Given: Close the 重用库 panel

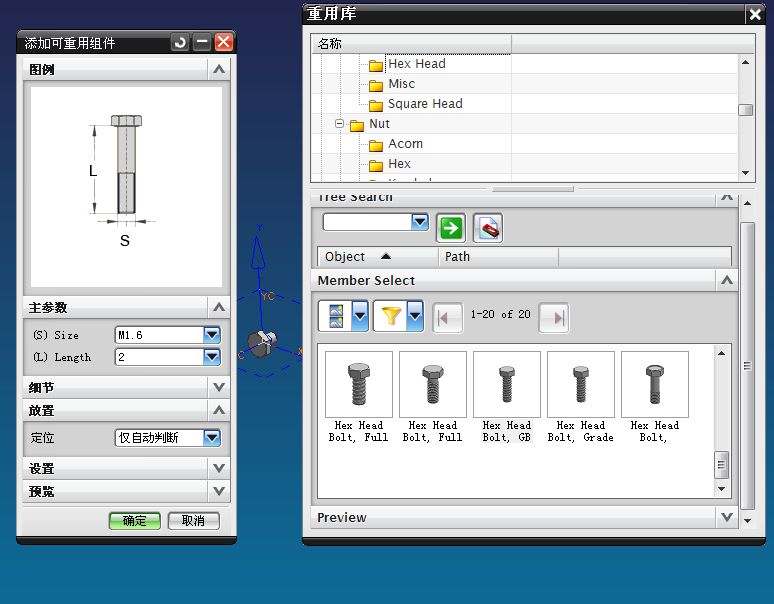Looking at the screenshot, I should (755, 14).
